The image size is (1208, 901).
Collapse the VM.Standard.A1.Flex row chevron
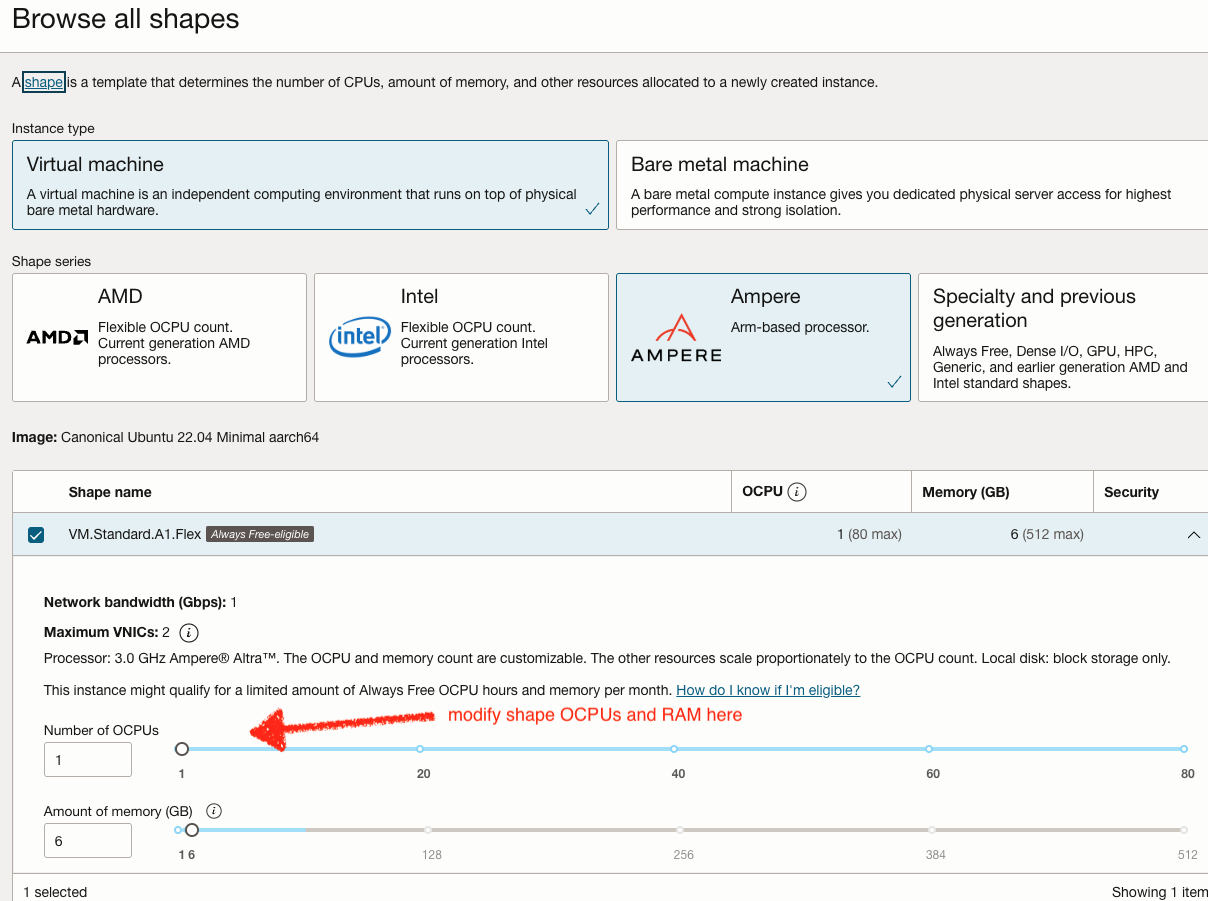click(1193, 535)
